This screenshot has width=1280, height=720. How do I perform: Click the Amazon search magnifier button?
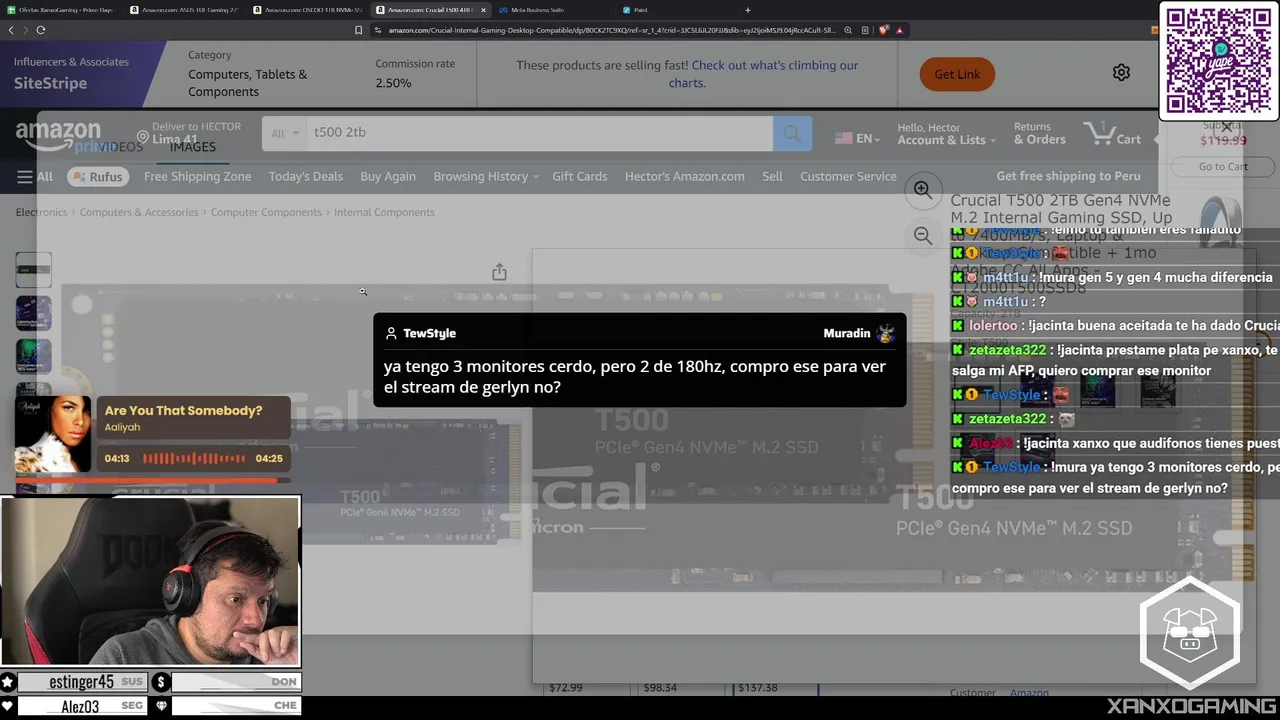pos(792,133)
